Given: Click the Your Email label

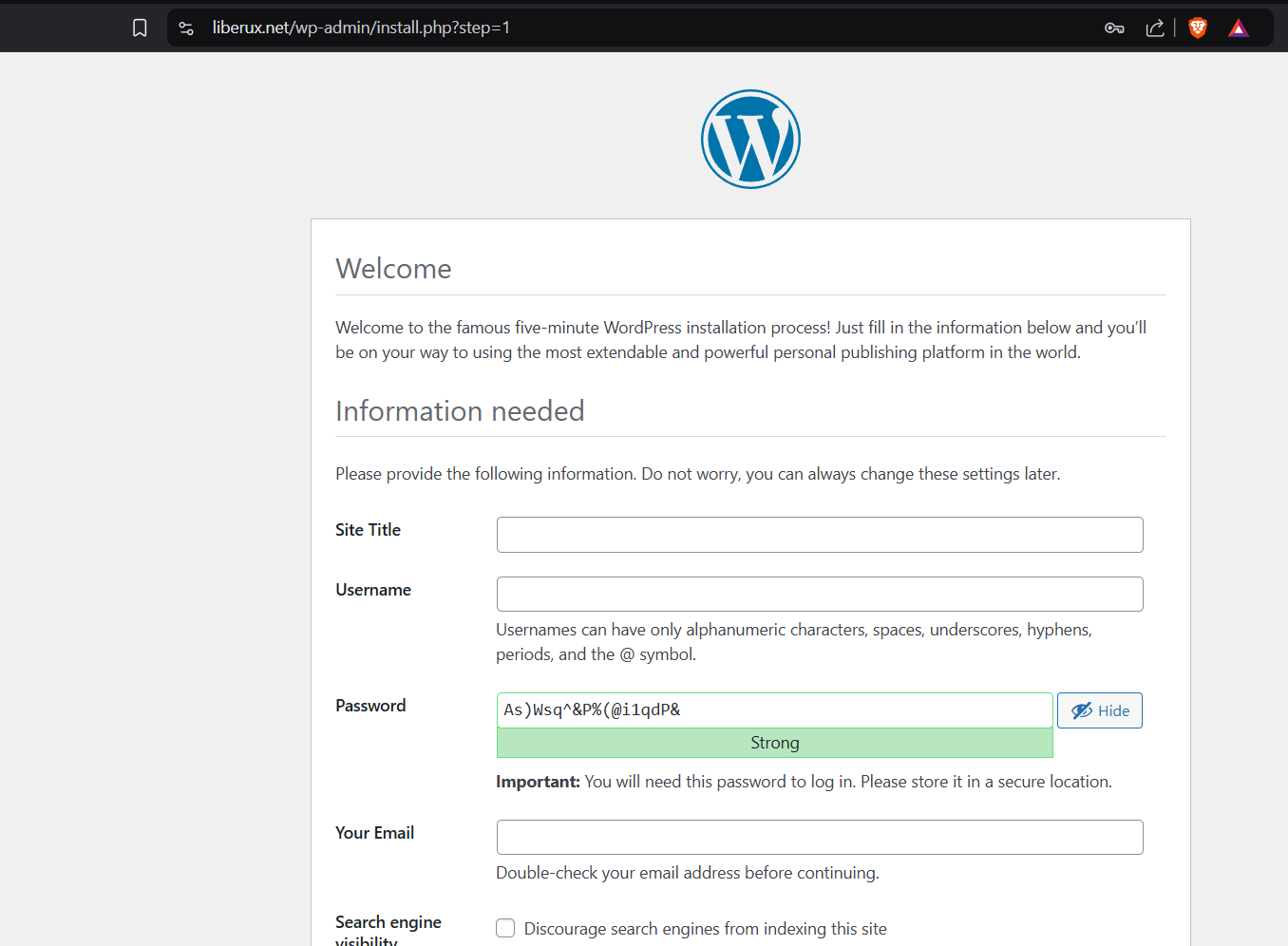Looking at the screenshot, I should pyautogui.click(x=374, y=833).
